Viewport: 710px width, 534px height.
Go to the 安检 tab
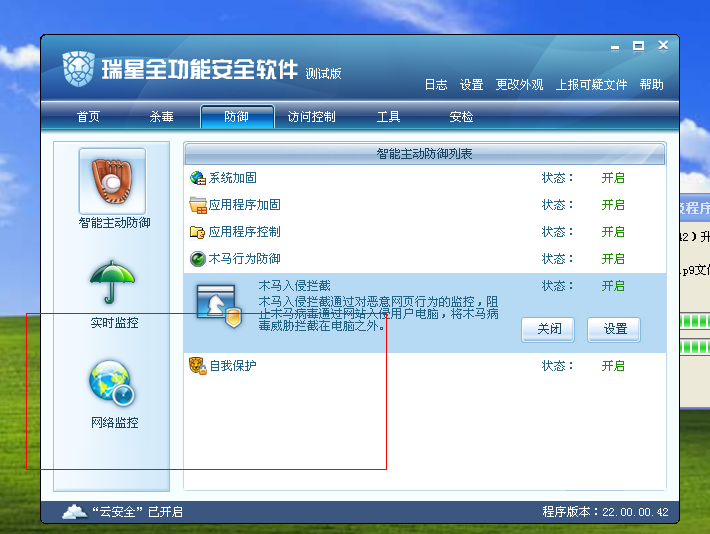461,117
